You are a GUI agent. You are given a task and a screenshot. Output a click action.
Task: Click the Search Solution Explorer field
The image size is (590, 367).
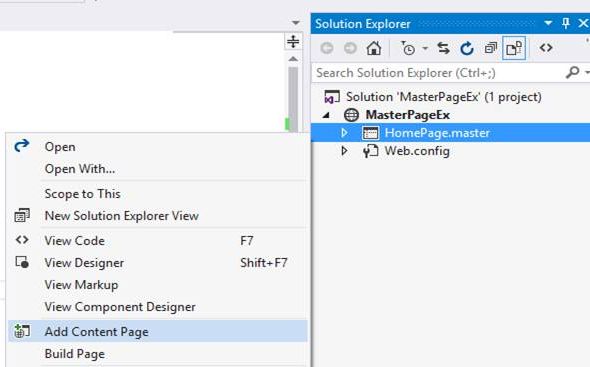click(x=438, y=73)
